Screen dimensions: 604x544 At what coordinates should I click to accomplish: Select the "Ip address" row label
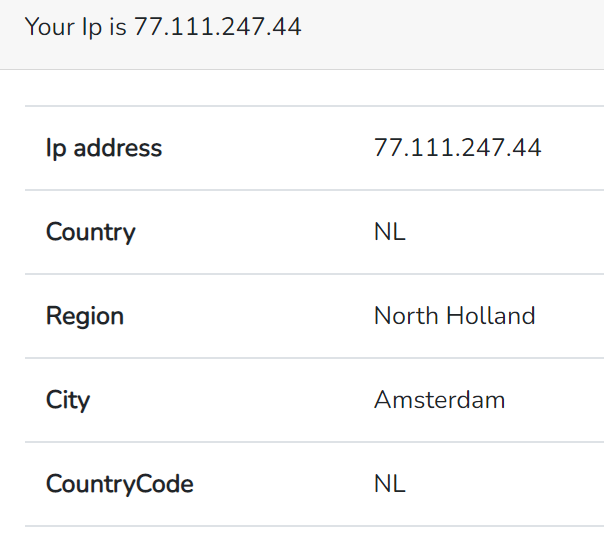[x=104, y=148]
